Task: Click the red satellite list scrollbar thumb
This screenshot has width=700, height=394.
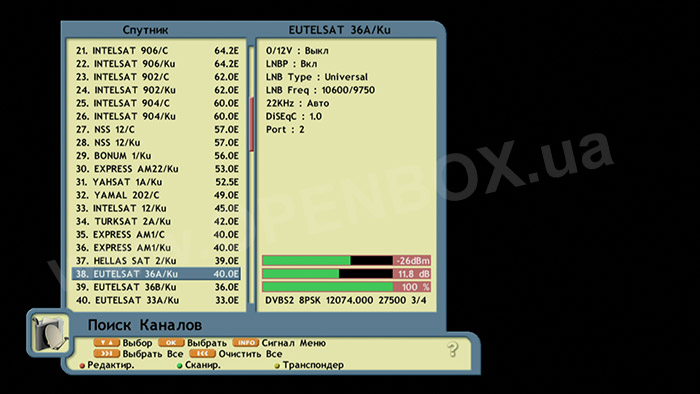Action: pos(251,124)
